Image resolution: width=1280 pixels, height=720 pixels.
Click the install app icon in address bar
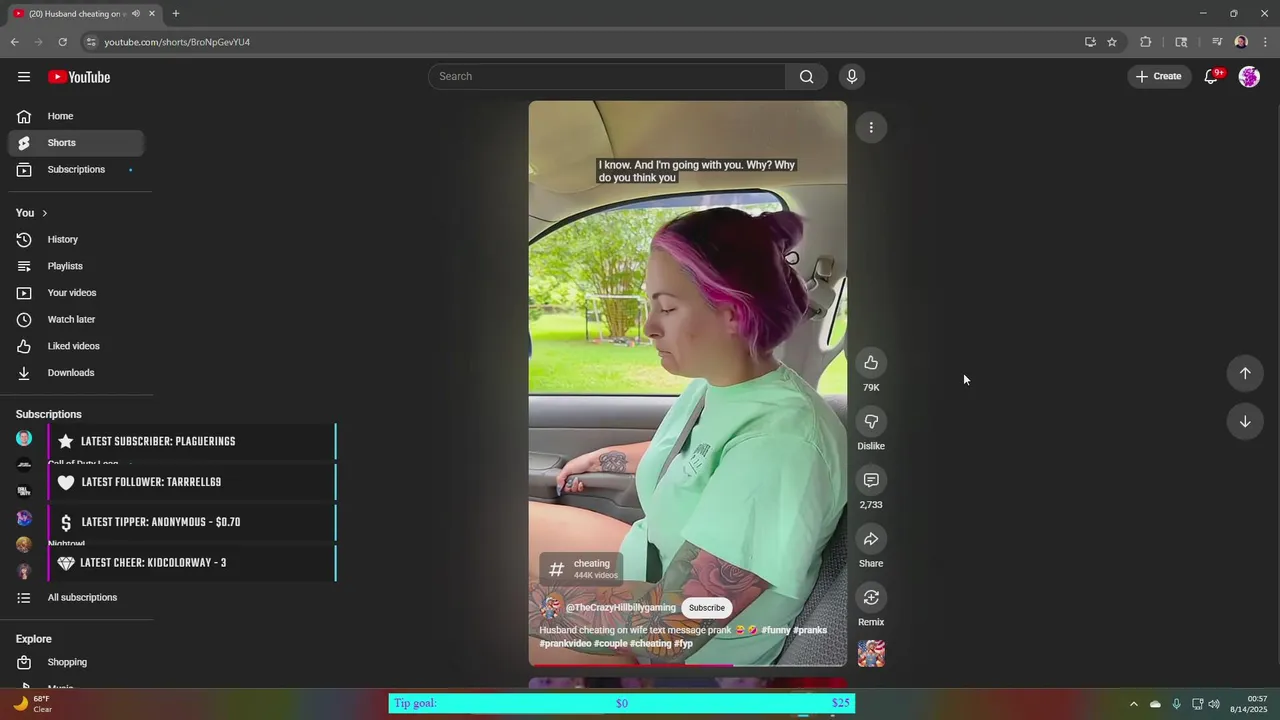click(1090, 42)
